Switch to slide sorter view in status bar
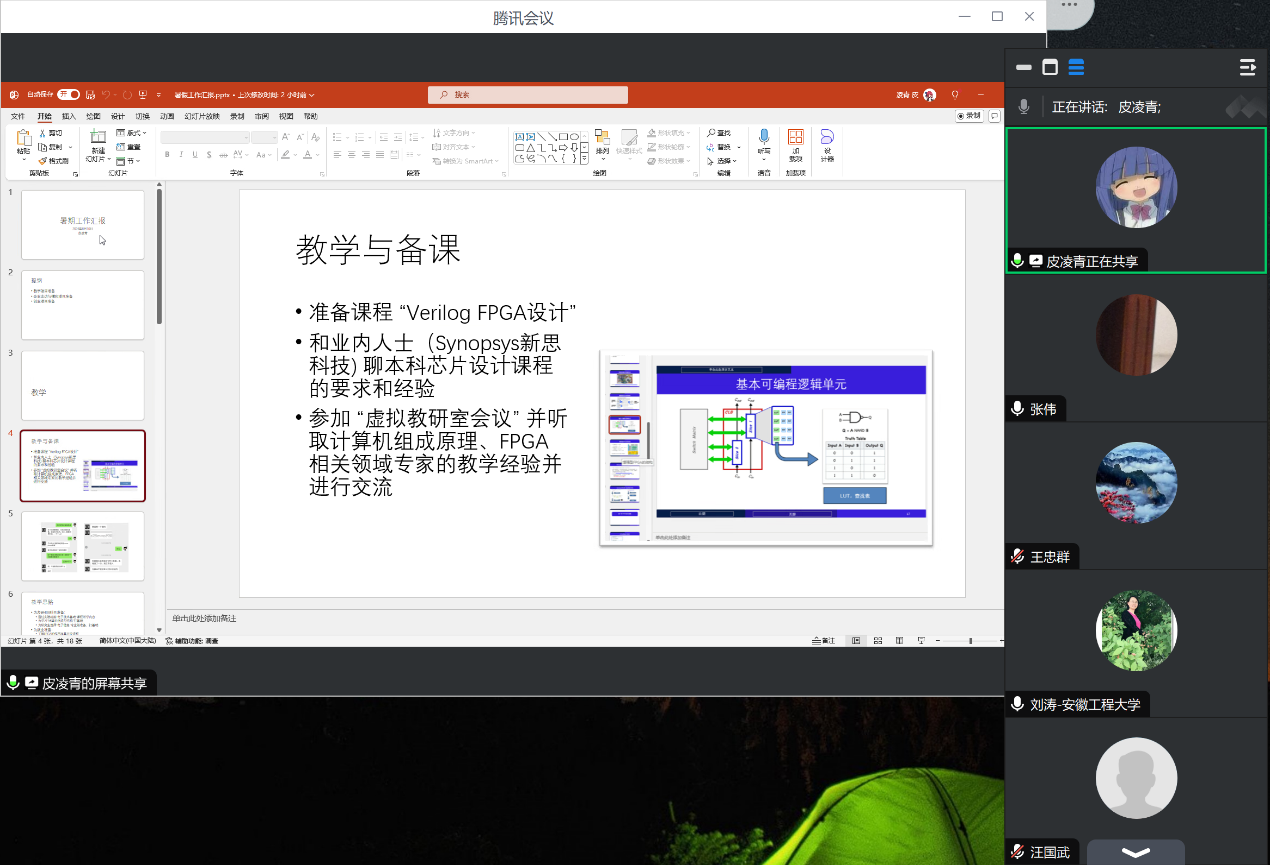Viewport: 1270px width, 865px height. 877,641
